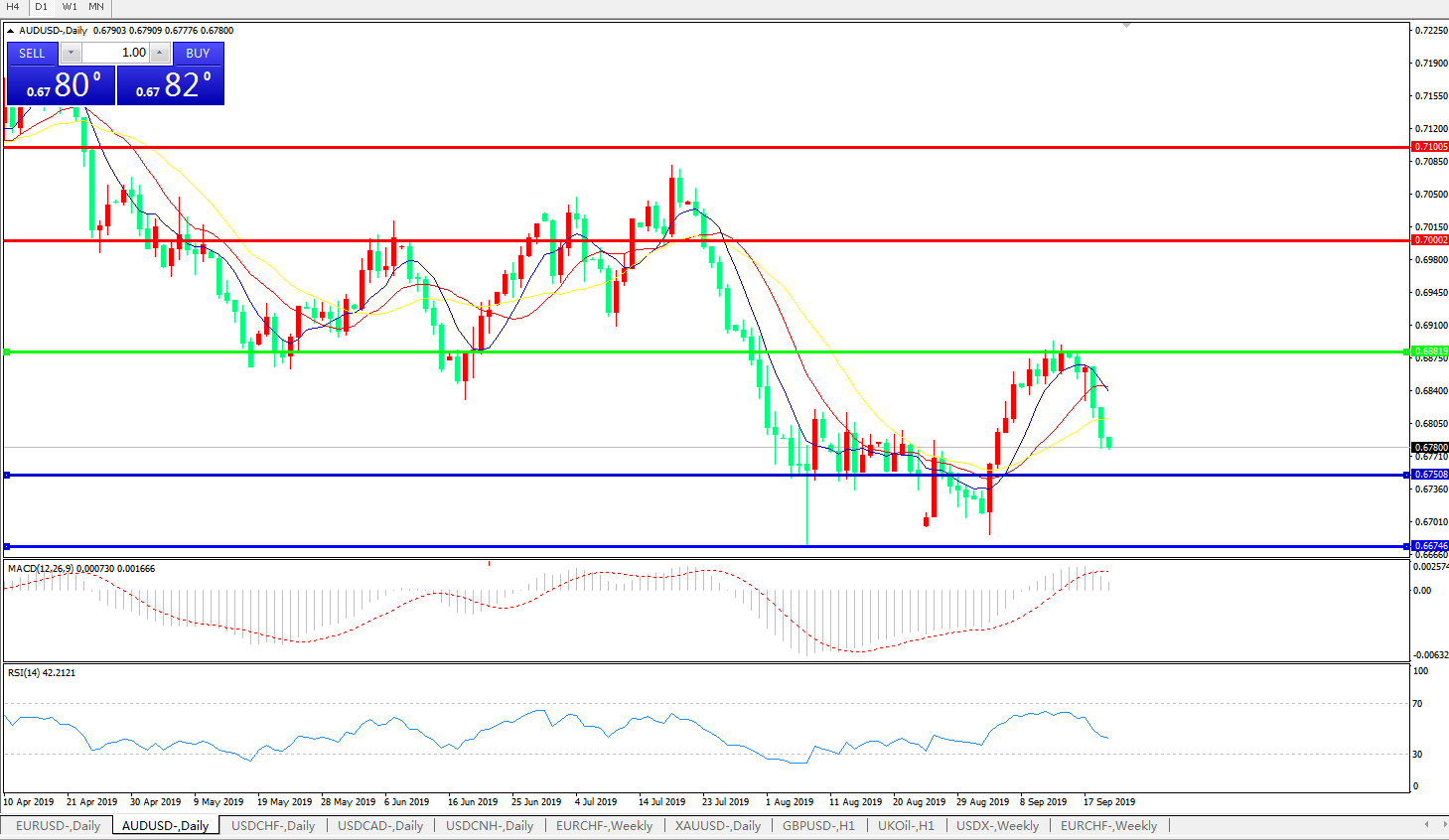Image resolution: width=1449 pixels, height=840 pixels.
Task: Decrease trade volume with down arrow
Action: pyautogui.click(x=72, y=53)
